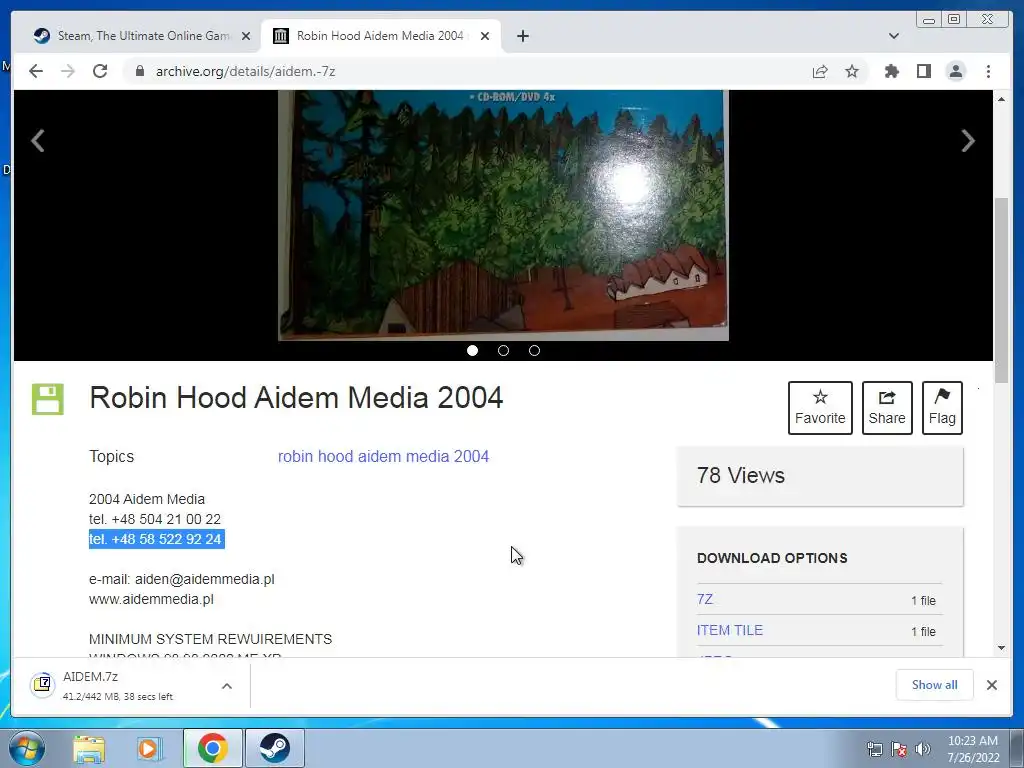Close the Steam tab

(x=246, y=36)
